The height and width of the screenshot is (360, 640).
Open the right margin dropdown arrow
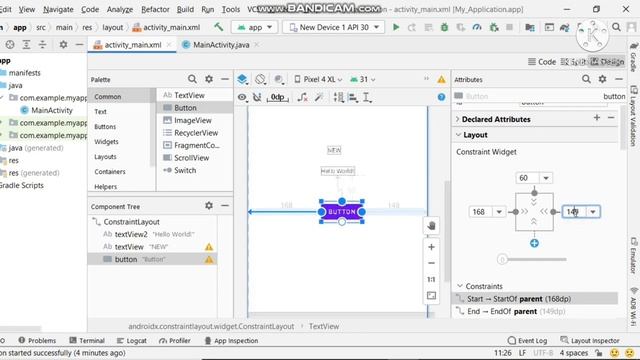click(593, 212)
